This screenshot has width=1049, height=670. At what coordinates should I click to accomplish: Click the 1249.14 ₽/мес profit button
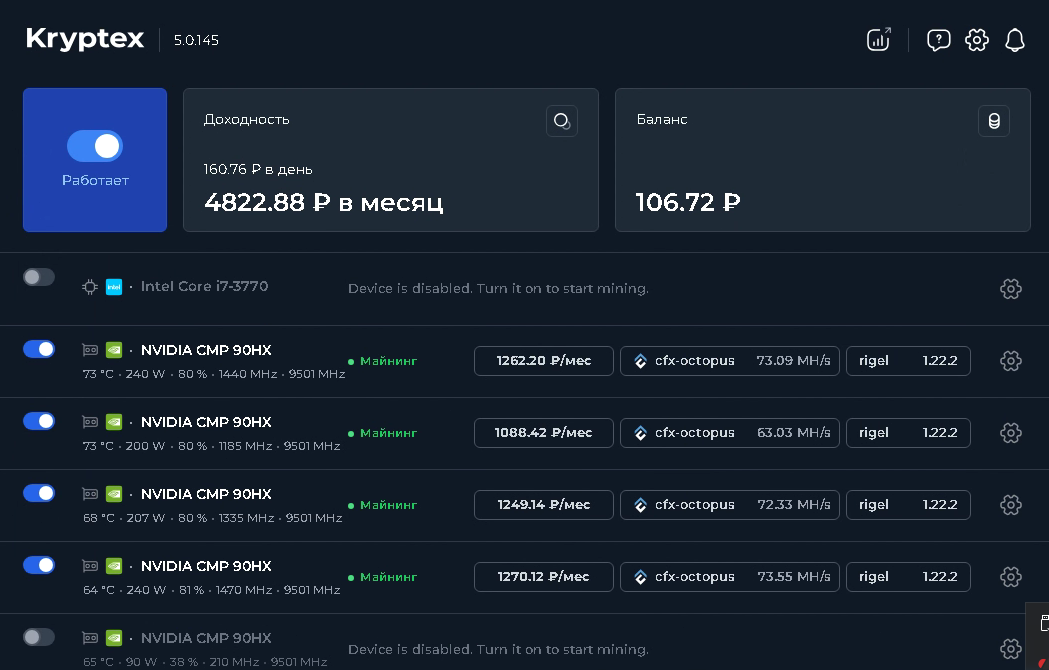click(x=543, y=505)
